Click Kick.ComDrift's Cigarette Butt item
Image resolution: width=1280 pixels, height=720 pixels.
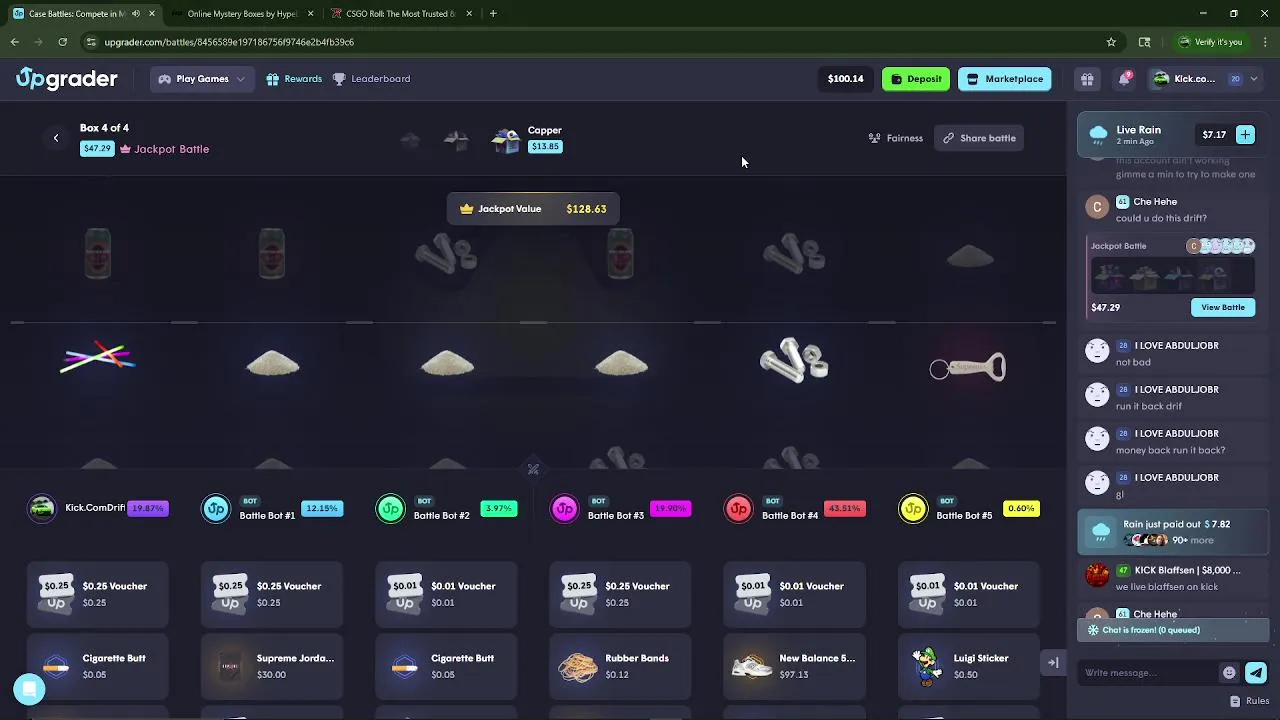coord(97,666)
